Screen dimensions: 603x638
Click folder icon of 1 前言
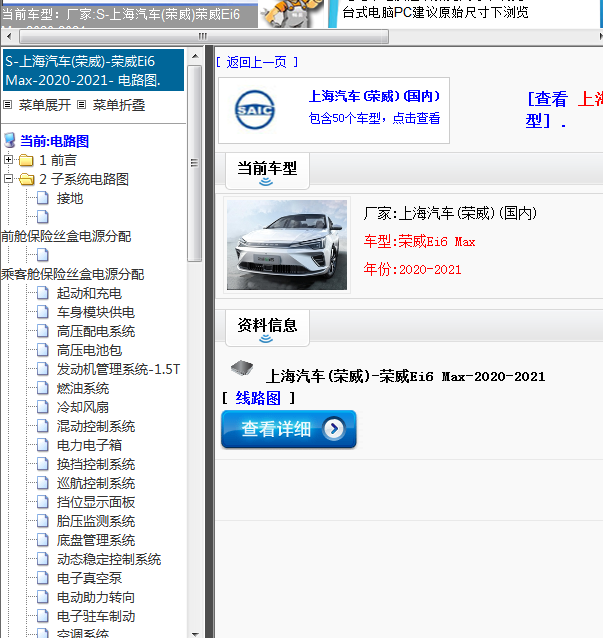coord(26,160)
